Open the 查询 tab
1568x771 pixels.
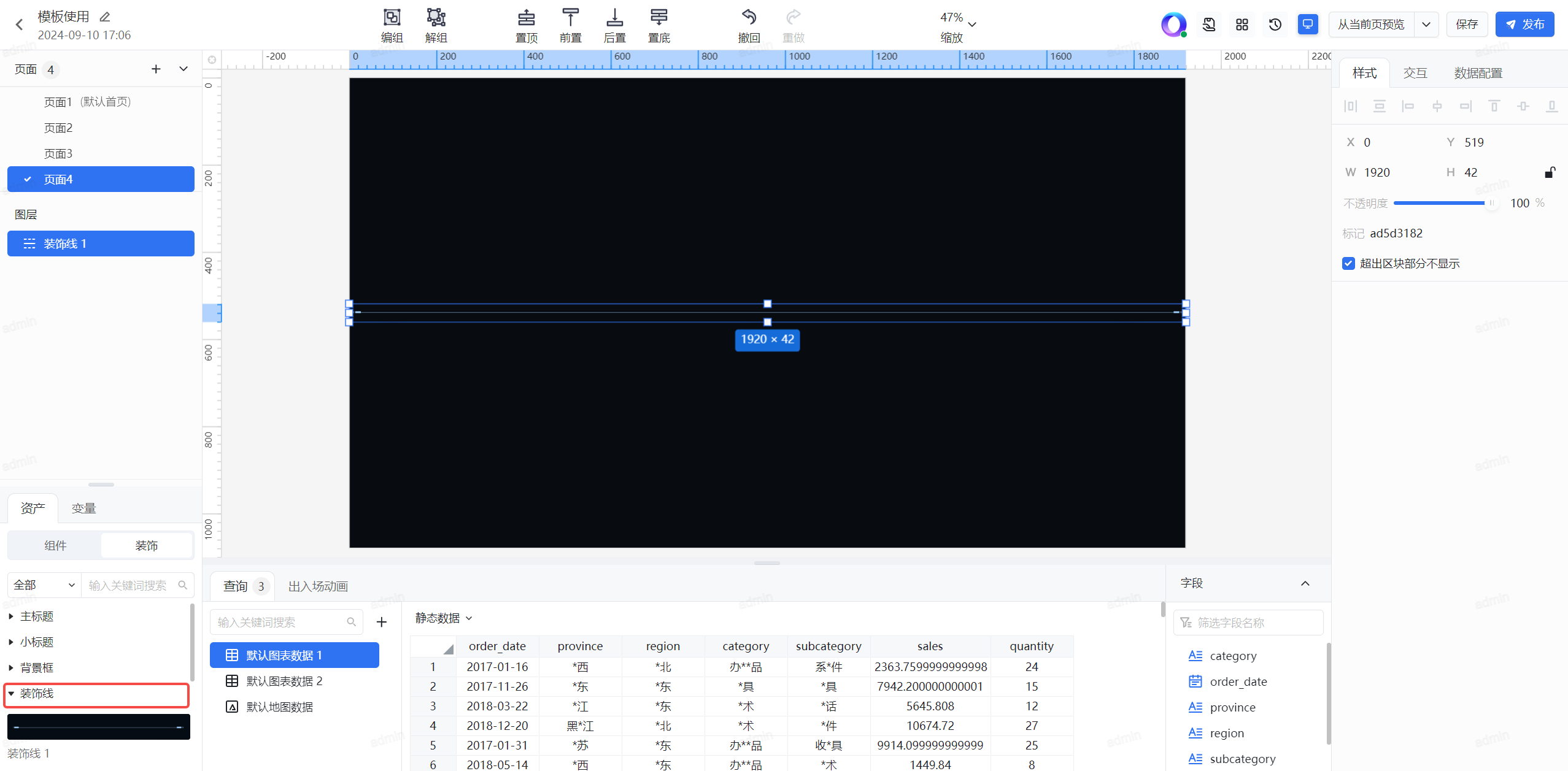[x=244, y=586]
